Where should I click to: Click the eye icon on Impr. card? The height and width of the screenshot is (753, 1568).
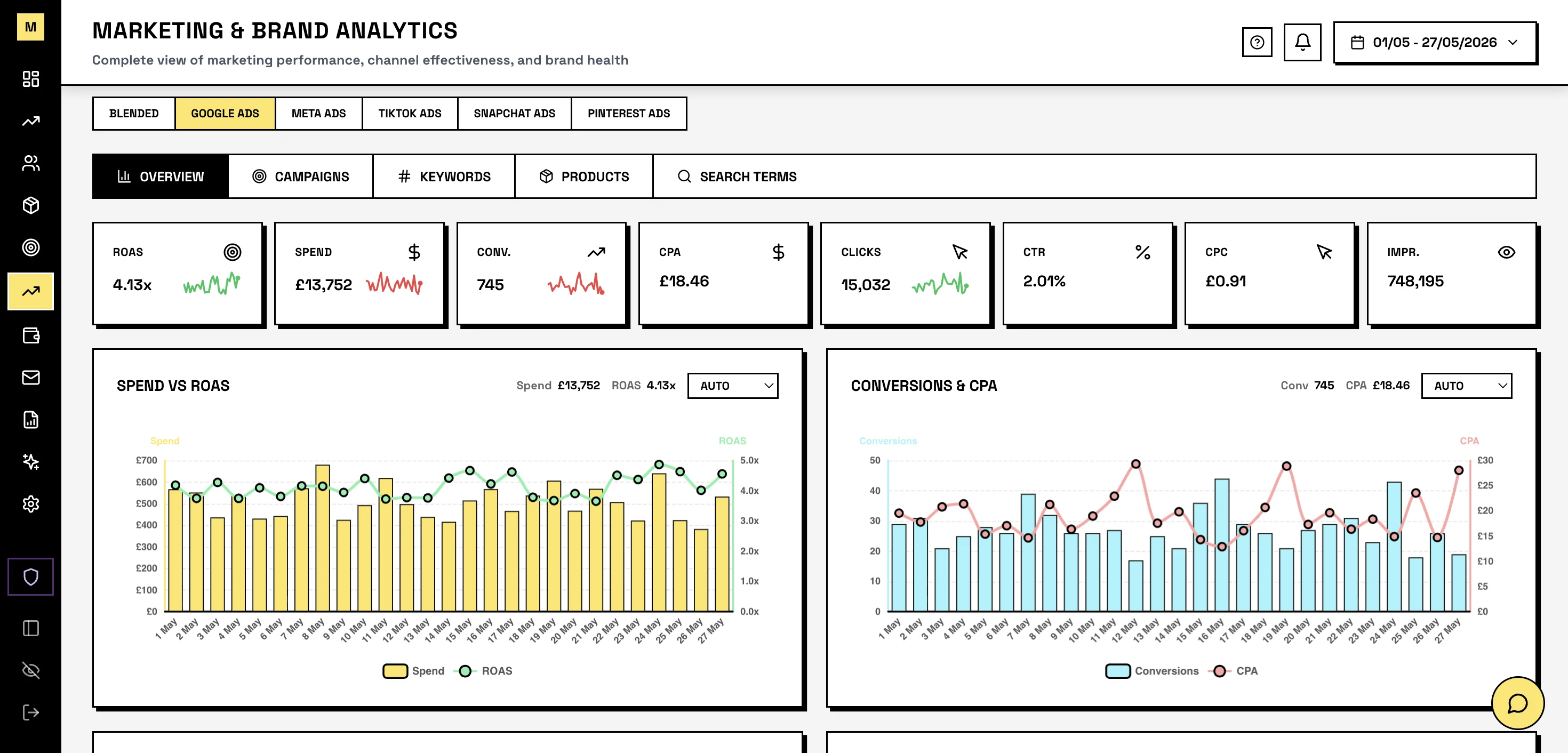(1506, 252)
